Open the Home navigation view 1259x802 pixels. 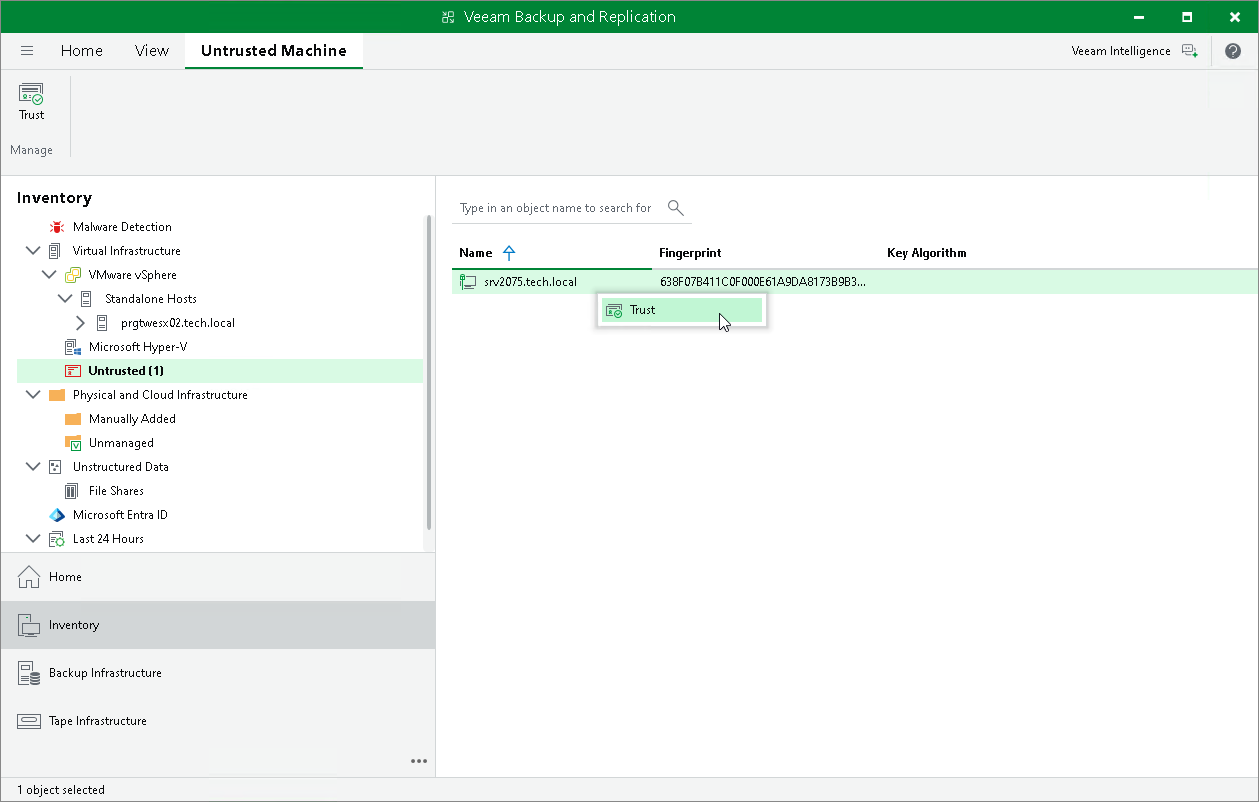coord(218,577)
